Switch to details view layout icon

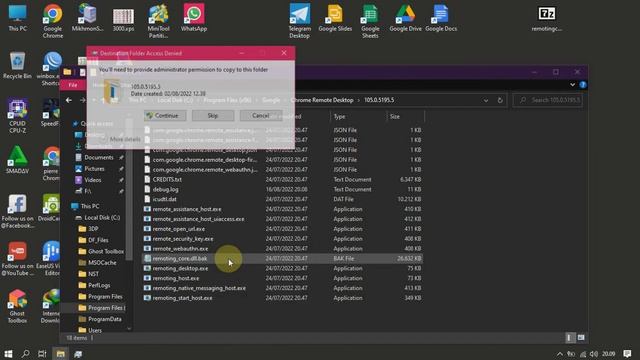coord(569,338)
